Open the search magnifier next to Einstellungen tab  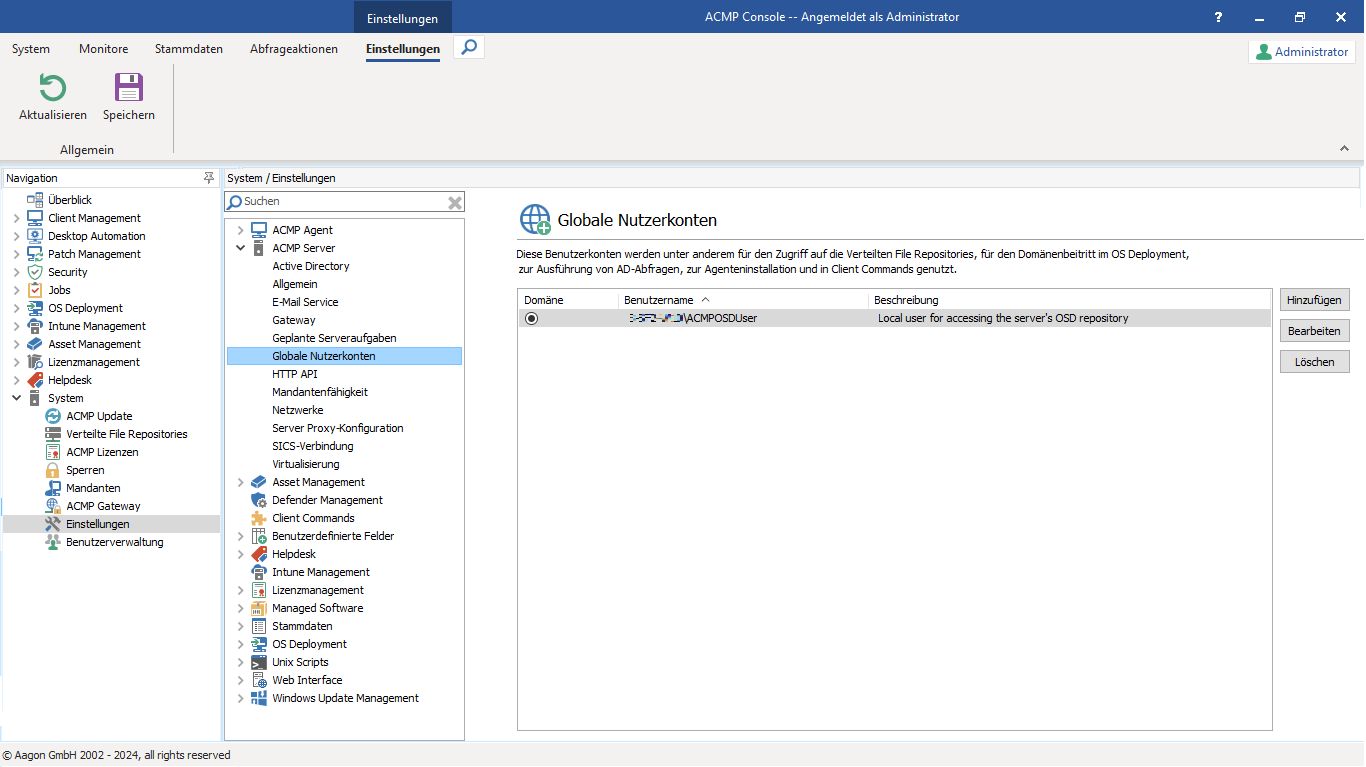[468, 46]
